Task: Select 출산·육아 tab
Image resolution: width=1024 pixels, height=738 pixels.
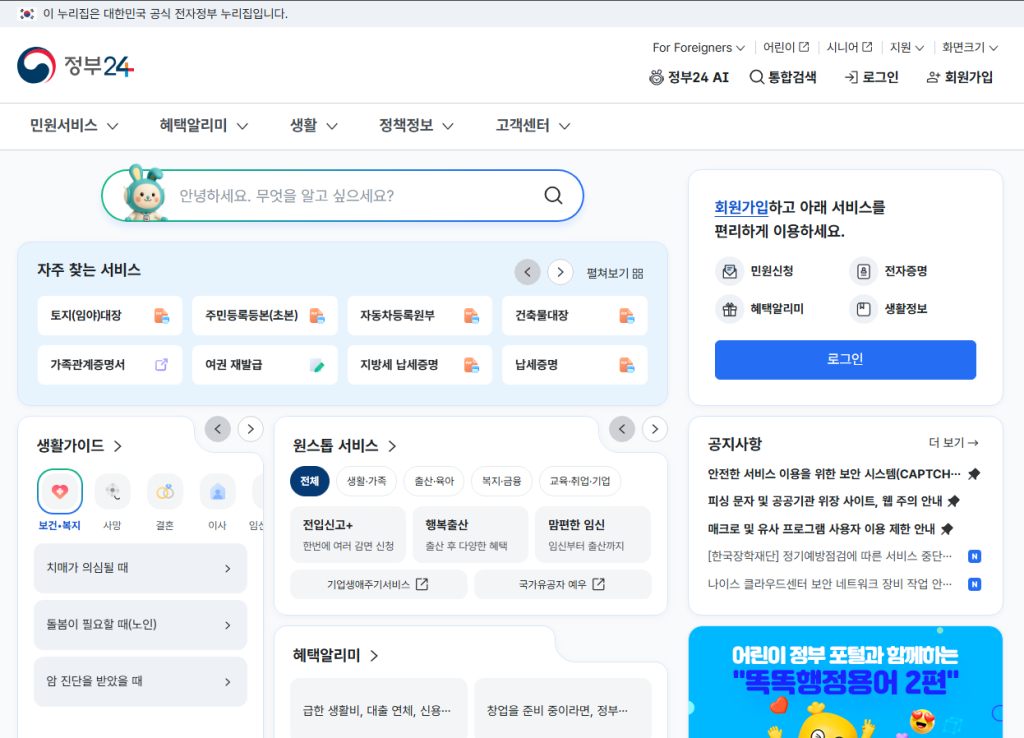Action: tap(434, 481)
